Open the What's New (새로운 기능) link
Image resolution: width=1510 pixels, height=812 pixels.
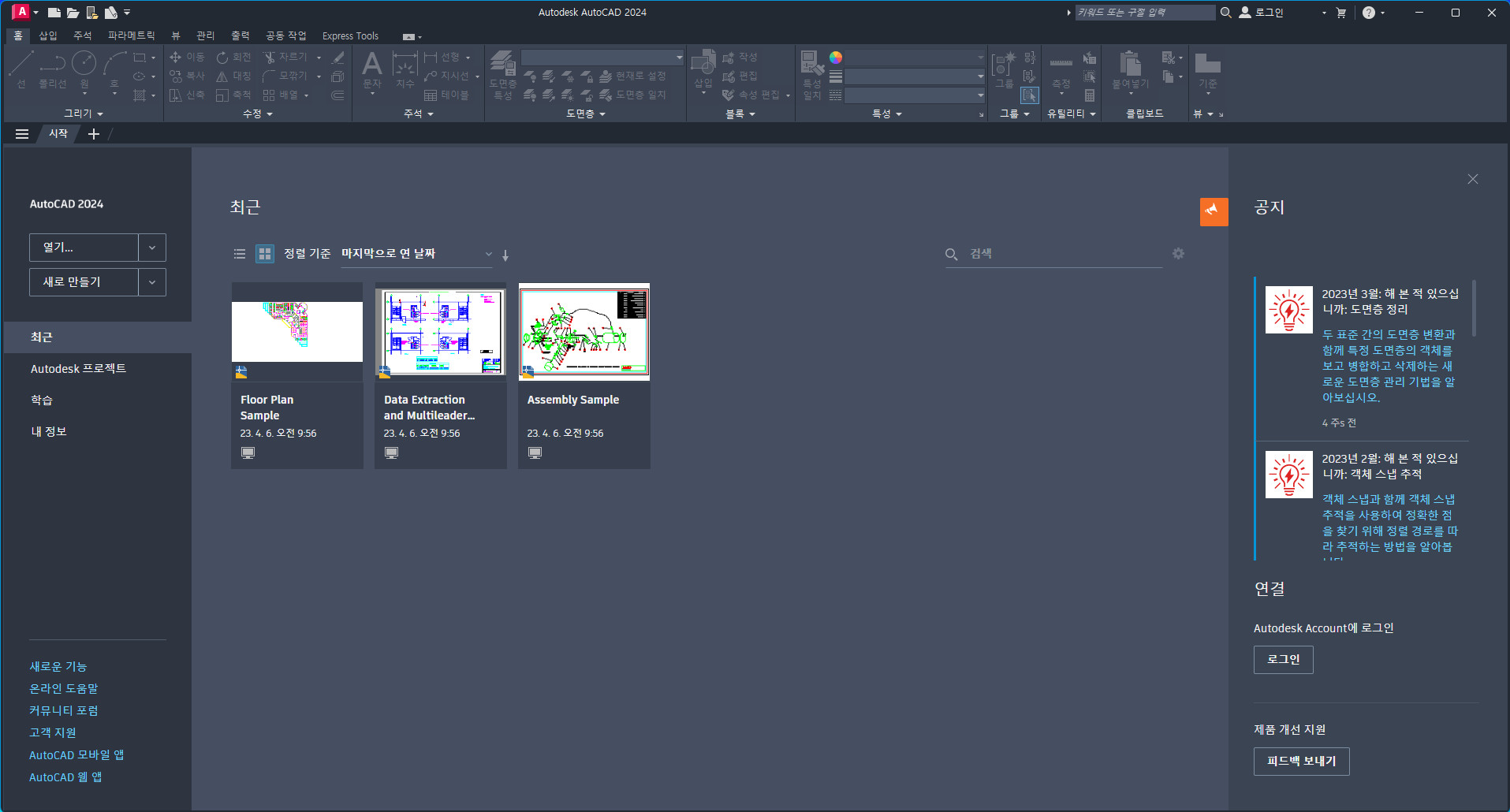tap(58, 666)
